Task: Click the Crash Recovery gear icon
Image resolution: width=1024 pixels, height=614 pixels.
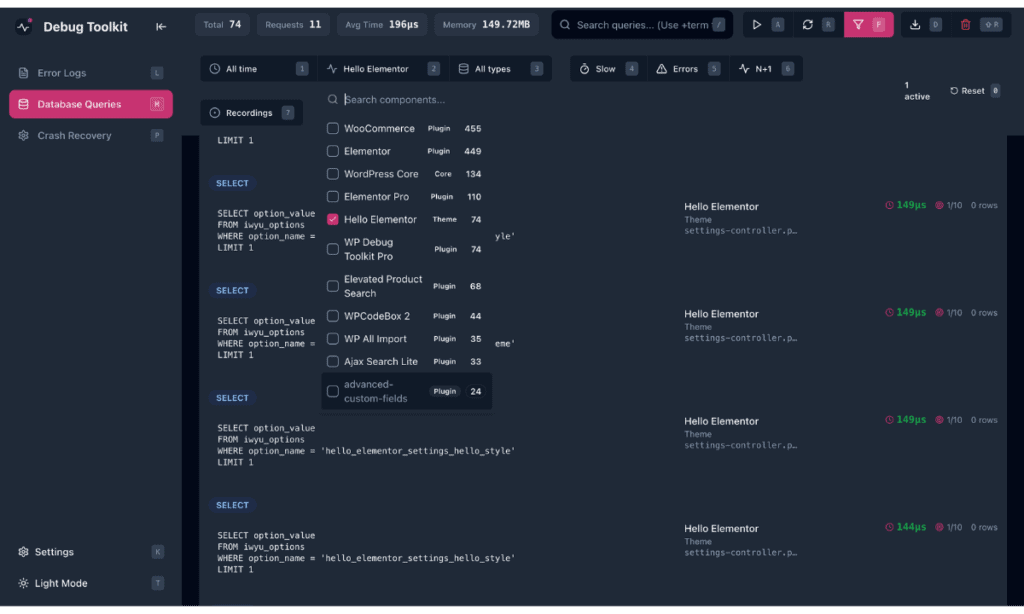Action: (24, 135)
